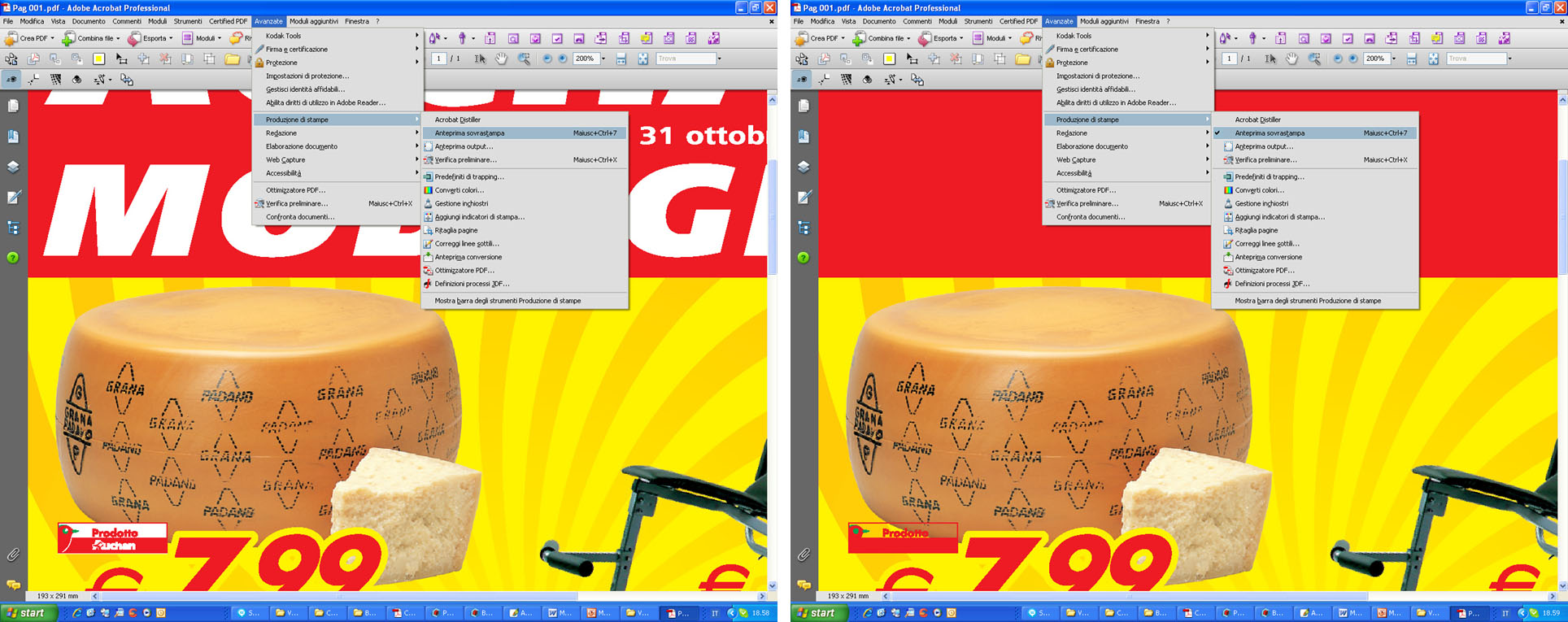Click vertical scrollbar down arrow in right window

[x=1562, y=585]
